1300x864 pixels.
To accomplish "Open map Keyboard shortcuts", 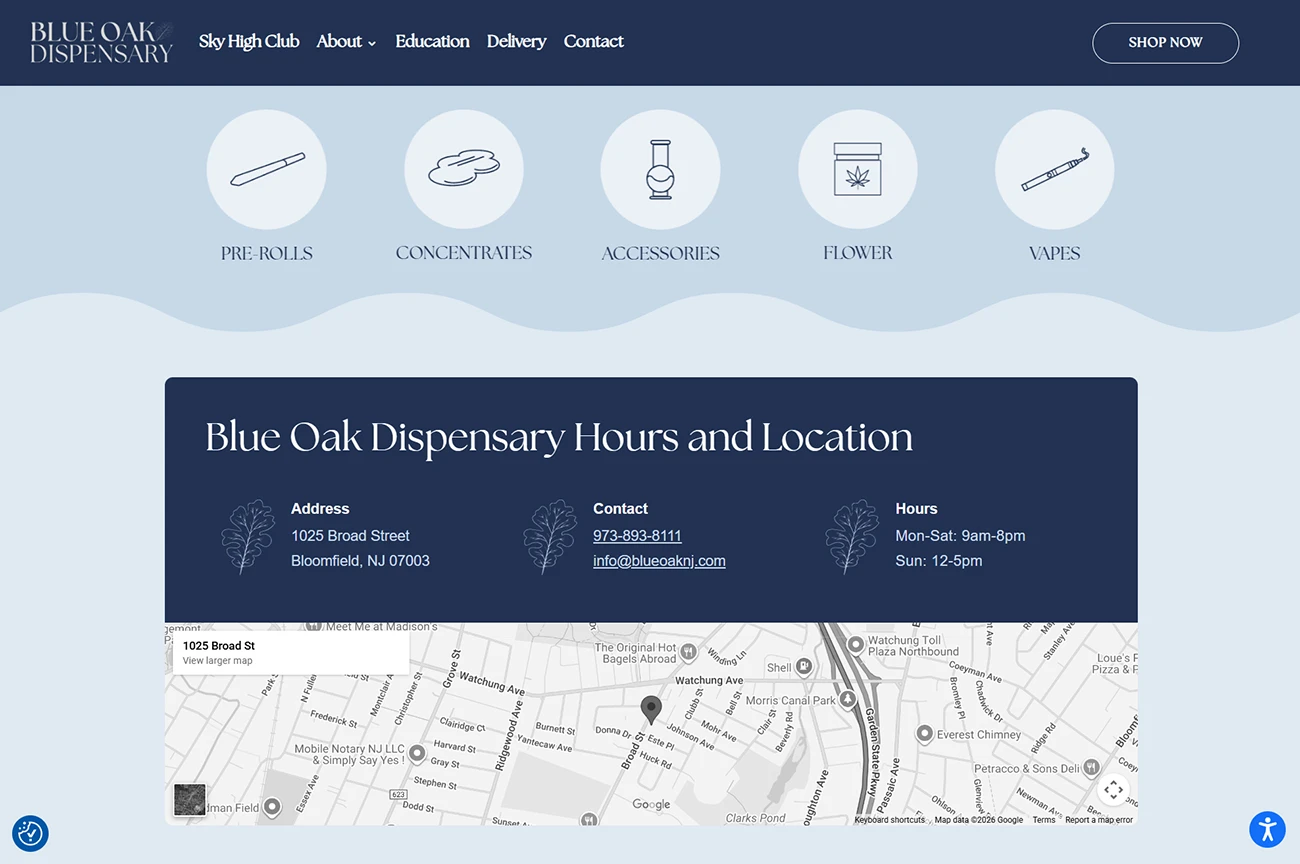I will pyautogui.click(x=890, y=820).
